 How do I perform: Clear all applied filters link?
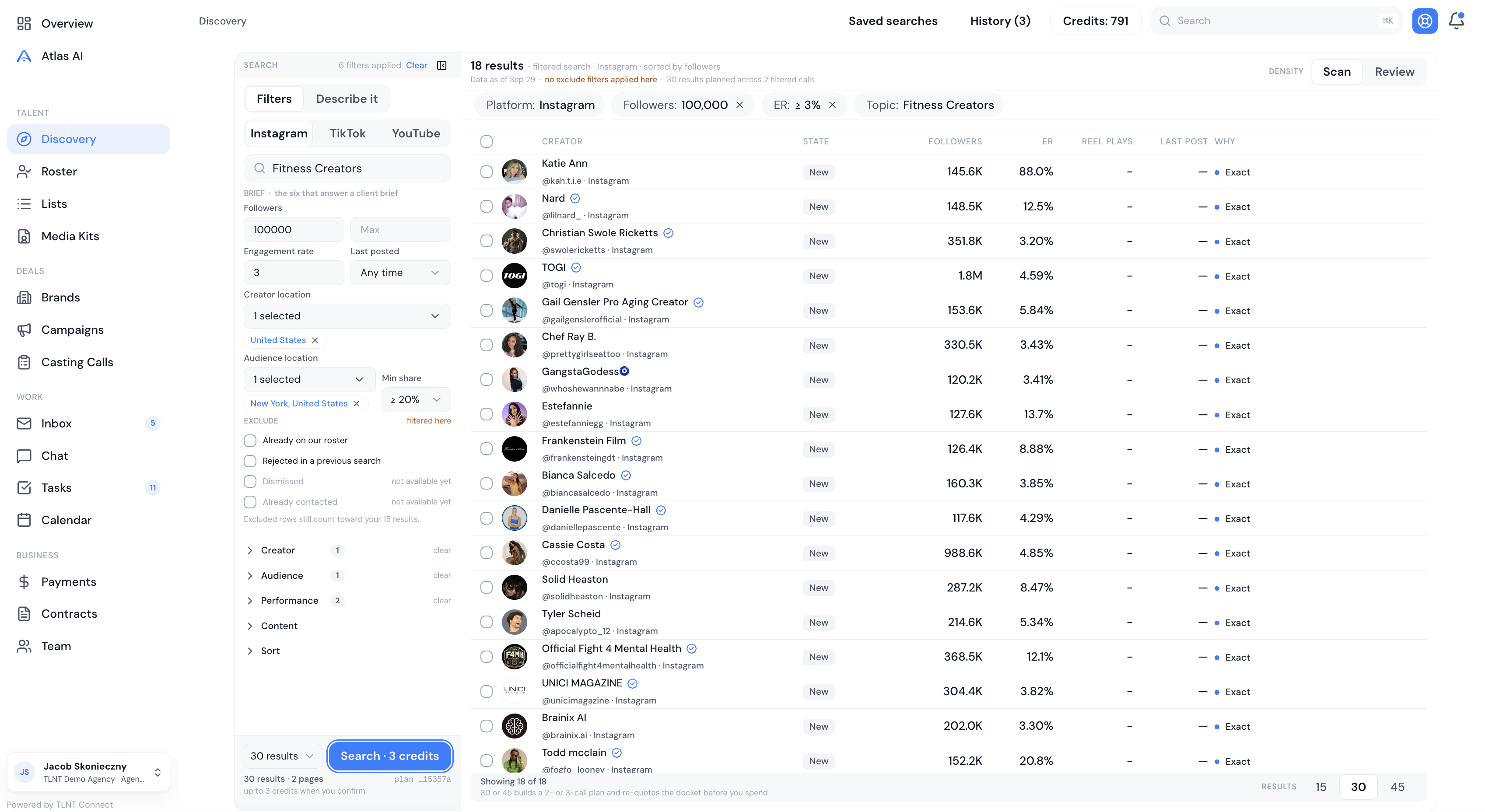coord(416,65)
